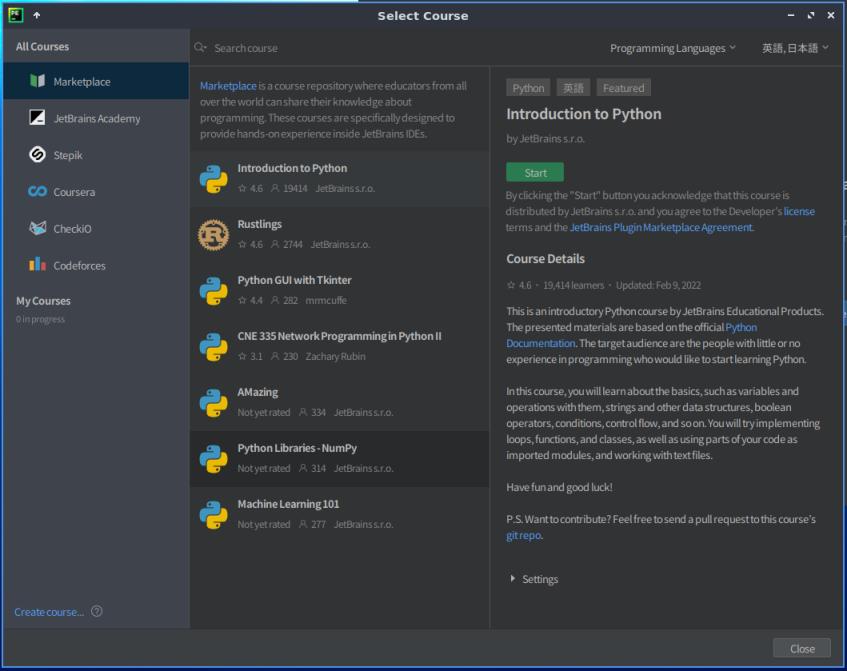The image size is (847, 671).
Task: Click the Featured tag chip
Action: point(623,88)
